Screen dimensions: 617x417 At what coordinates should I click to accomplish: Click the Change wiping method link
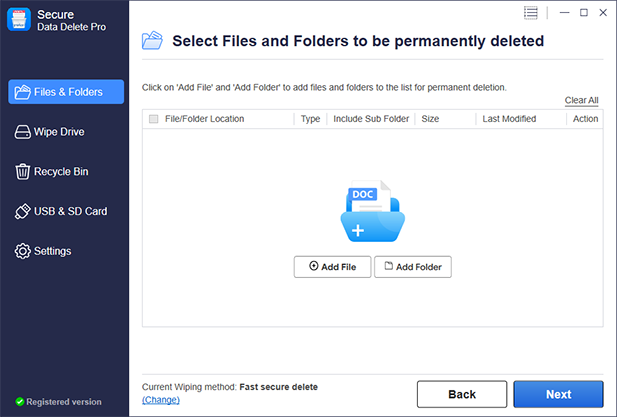point(161,400)
